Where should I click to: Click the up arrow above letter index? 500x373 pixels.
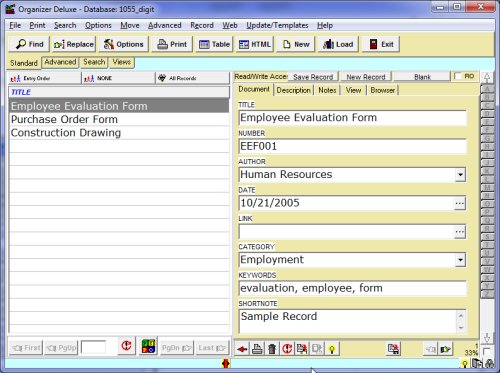[x=487, y=78]
